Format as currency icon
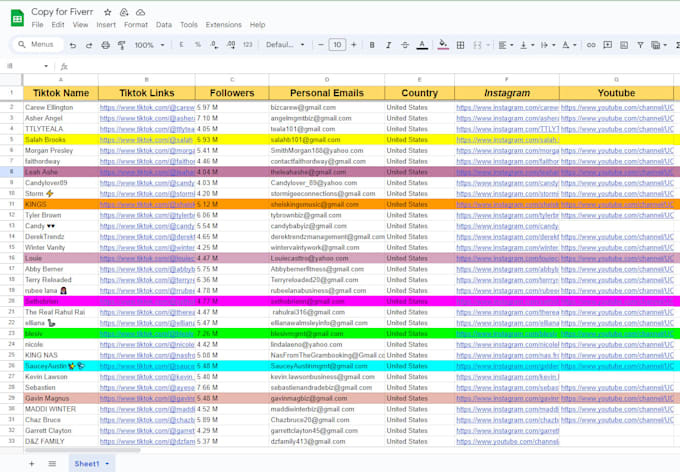Screen dimensions: 680x472 pos(181,45)
